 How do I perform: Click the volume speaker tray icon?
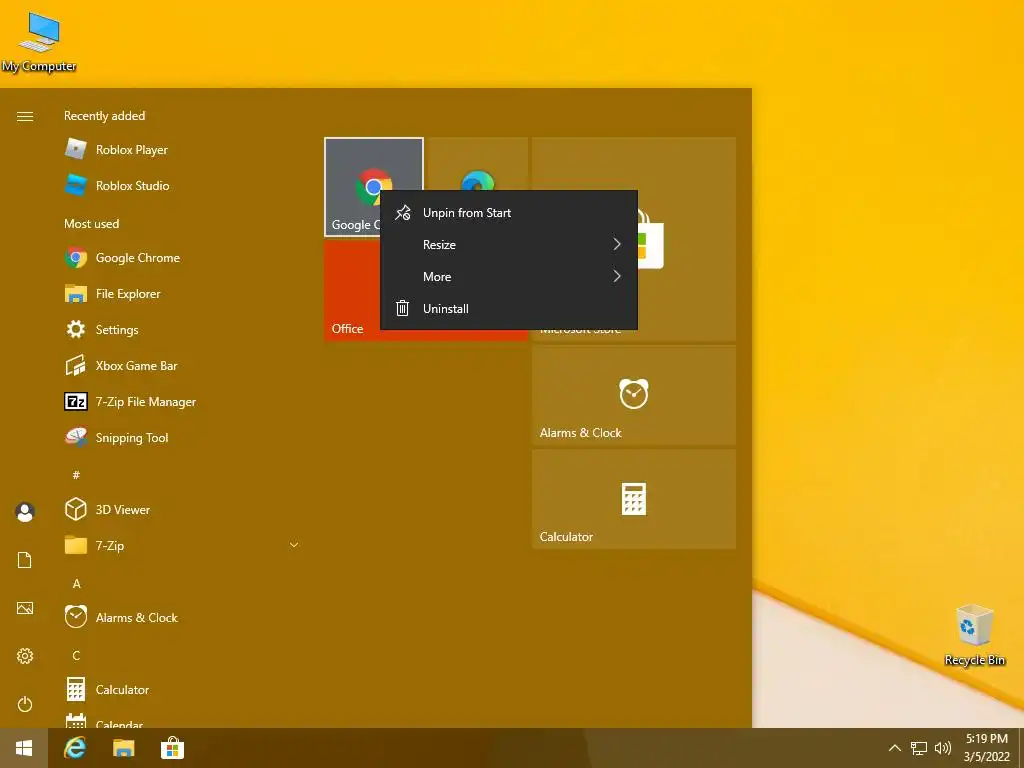(x=942, y=748)
